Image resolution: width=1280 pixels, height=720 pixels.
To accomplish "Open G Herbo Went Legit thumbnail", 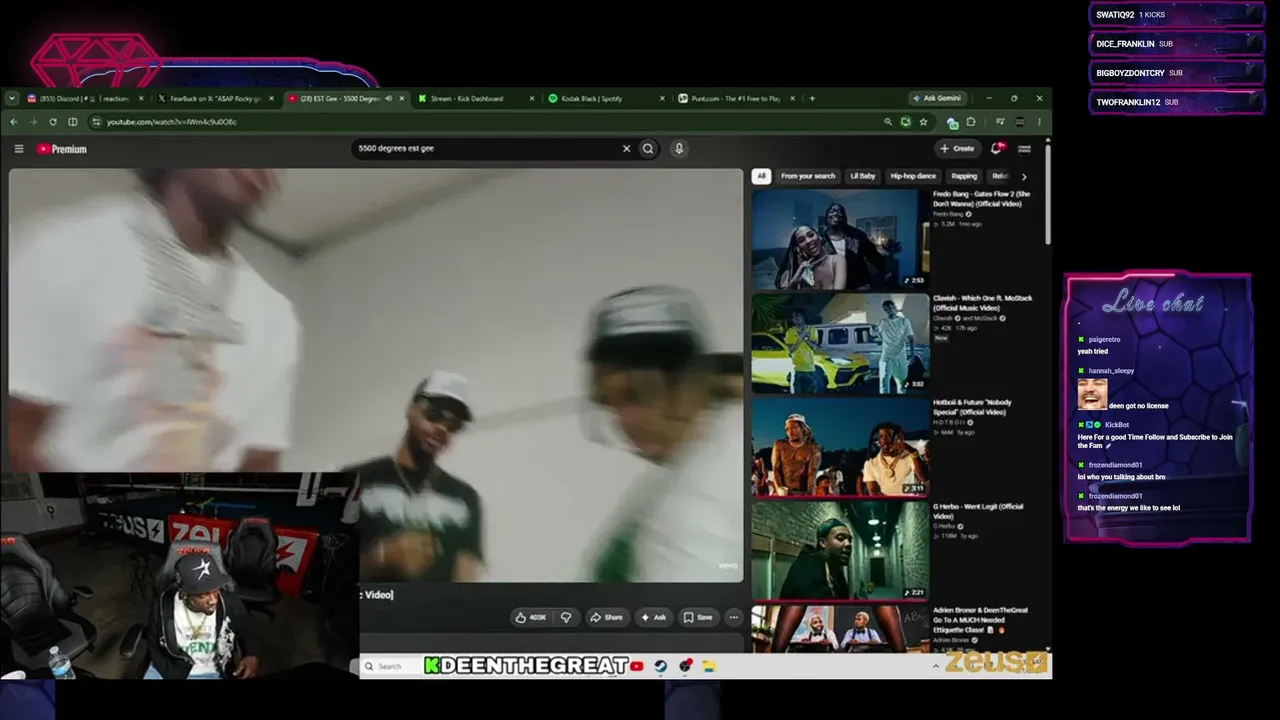I will tap(840, 551).
